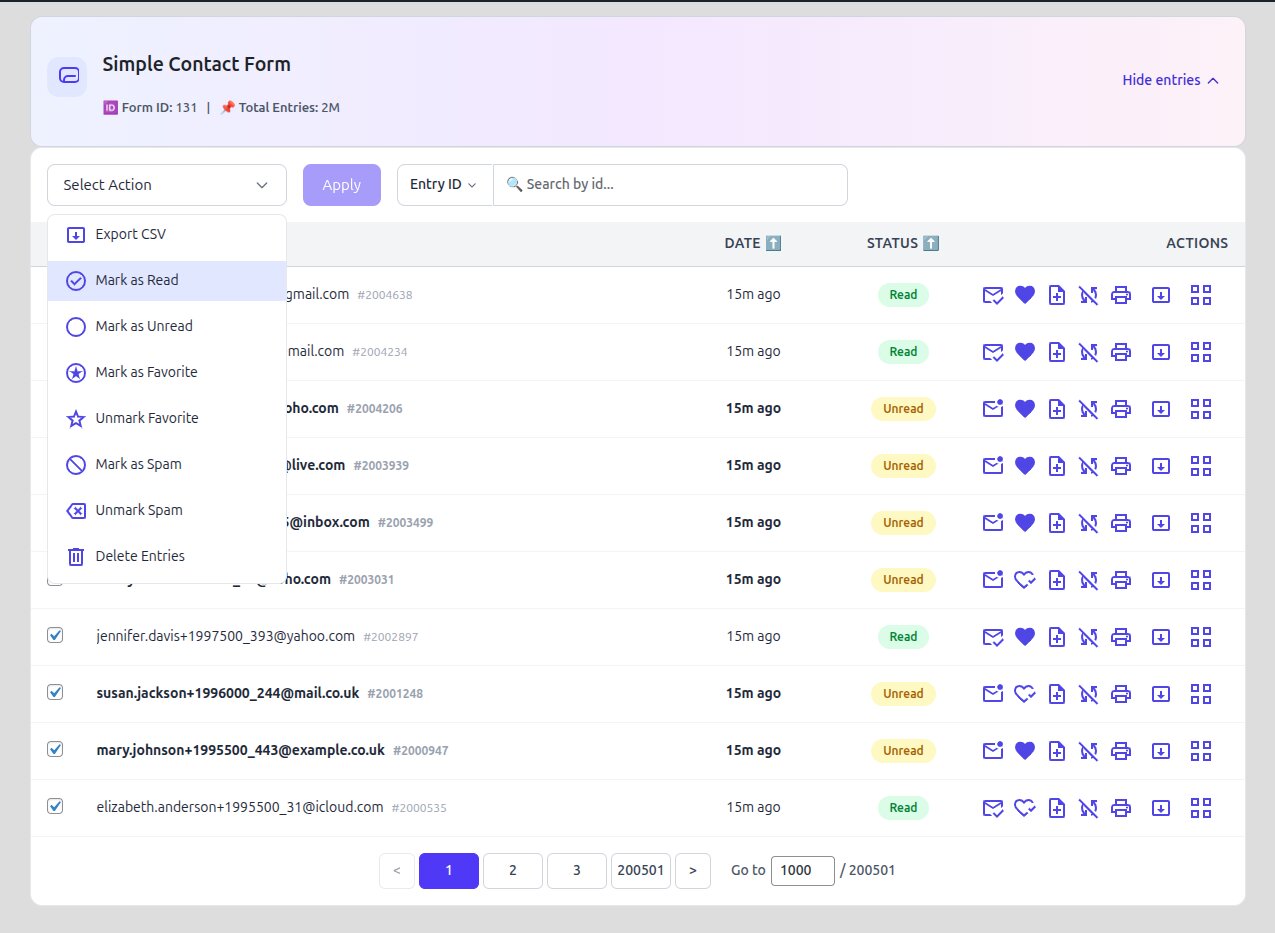Image resolution: width=1275 pixels, height=933 pixels.
Task: Open the Entry ID search filter dropdown
Action: [444, 185]
